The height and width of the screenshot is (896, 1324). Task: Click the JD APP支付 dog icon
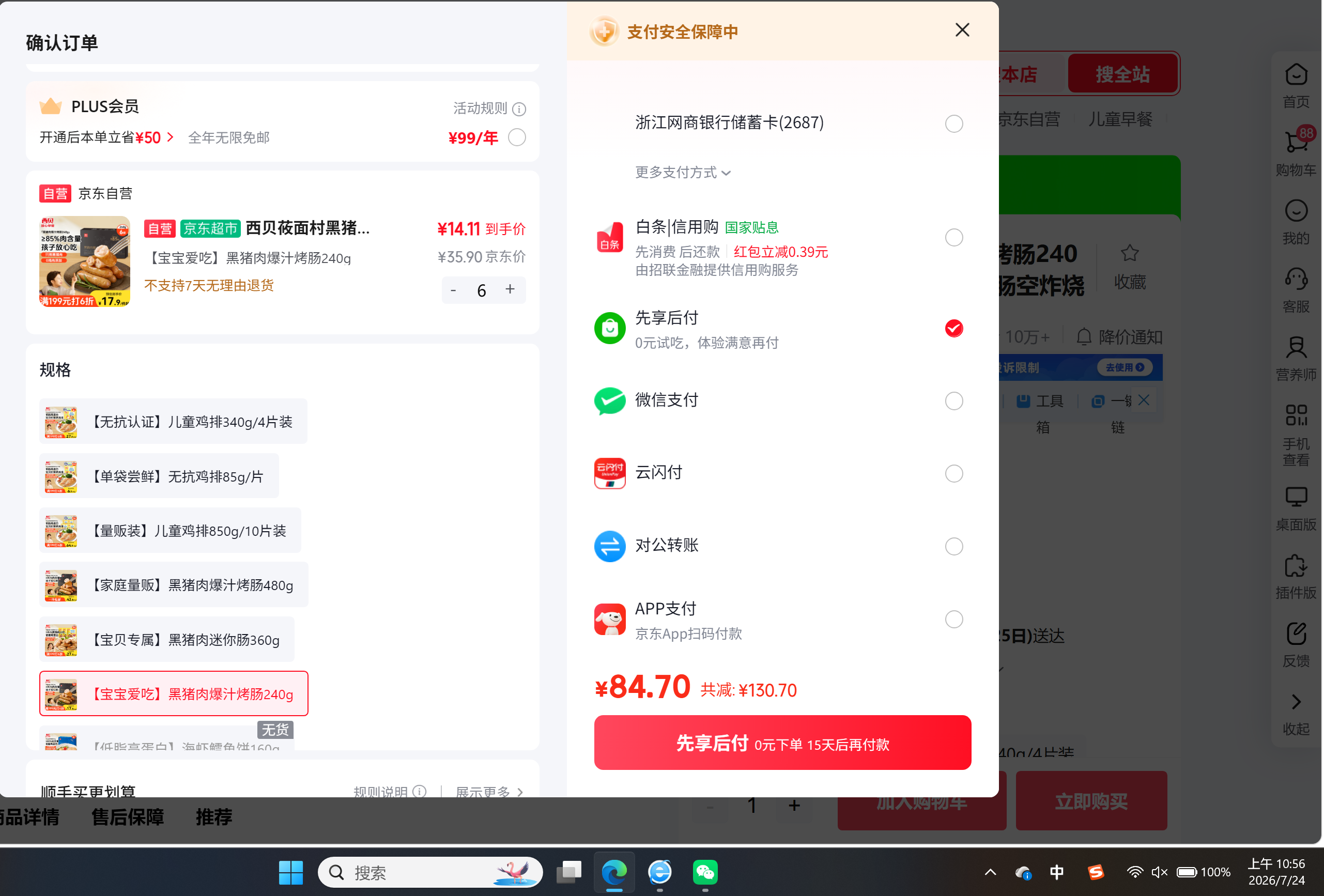click(x=610, y=619)
